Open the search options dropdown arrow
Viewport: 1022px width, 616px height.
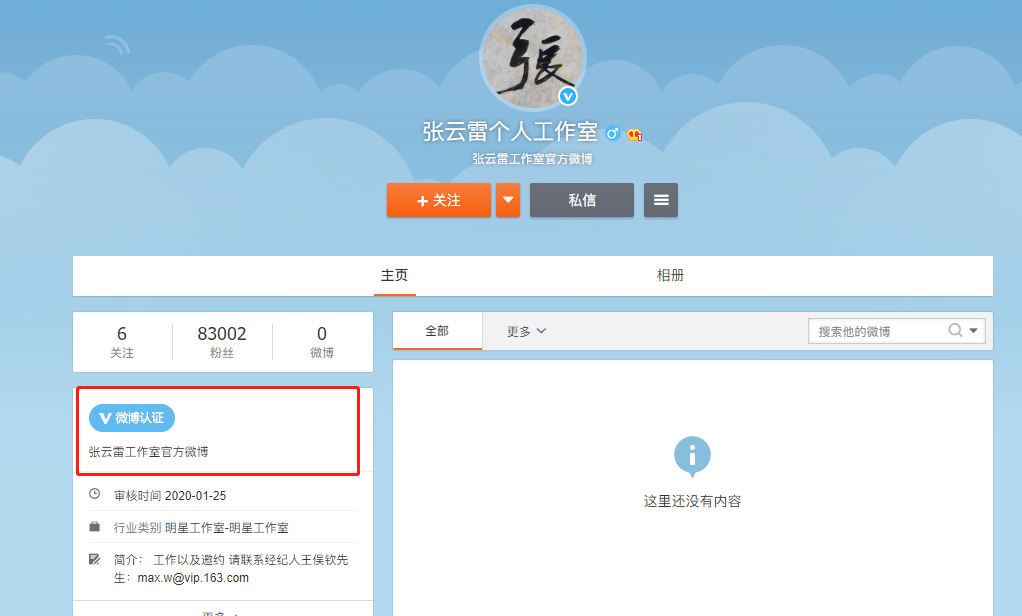click(x=973, y=330)
